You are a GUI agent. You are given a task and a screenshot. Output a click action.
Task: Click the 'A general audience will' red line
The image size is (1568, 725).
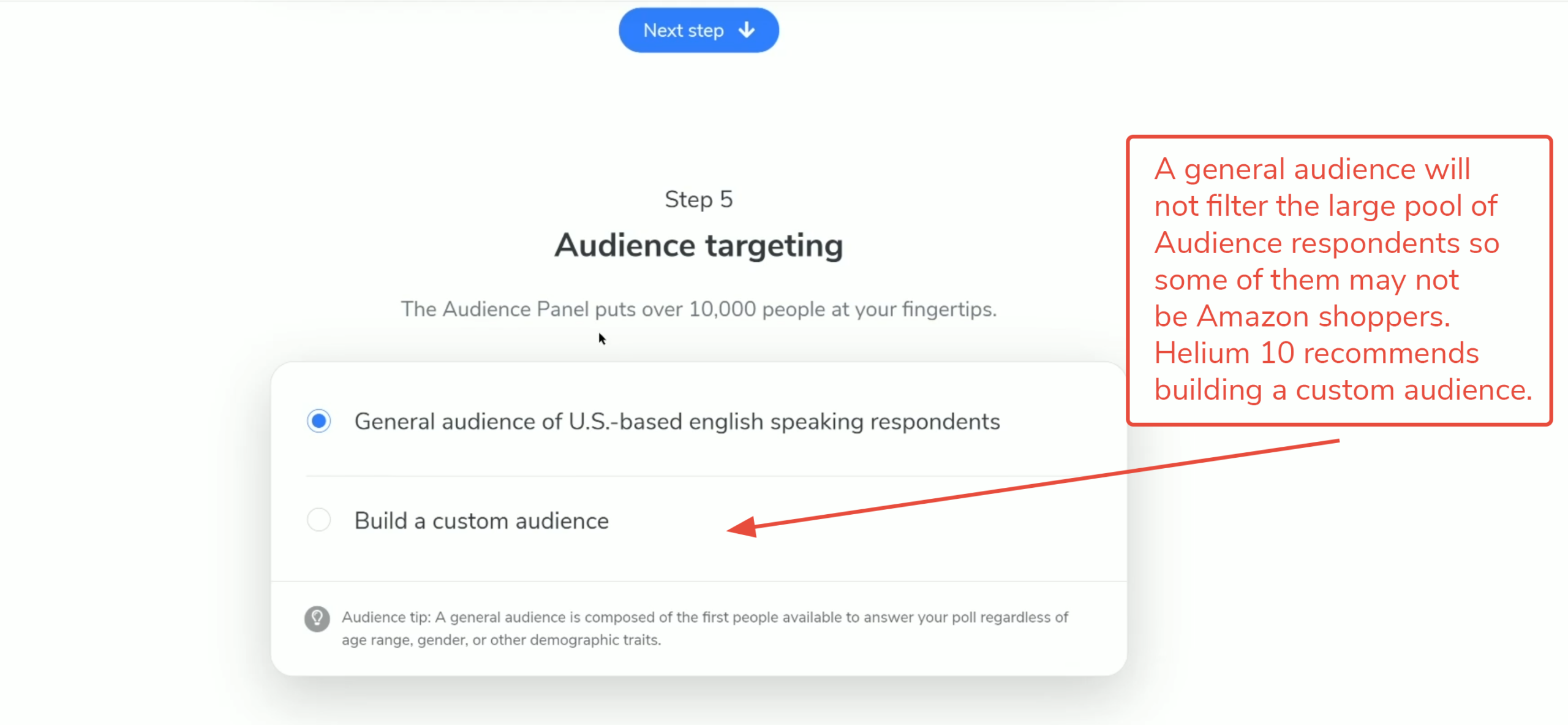click(1311, 169)
